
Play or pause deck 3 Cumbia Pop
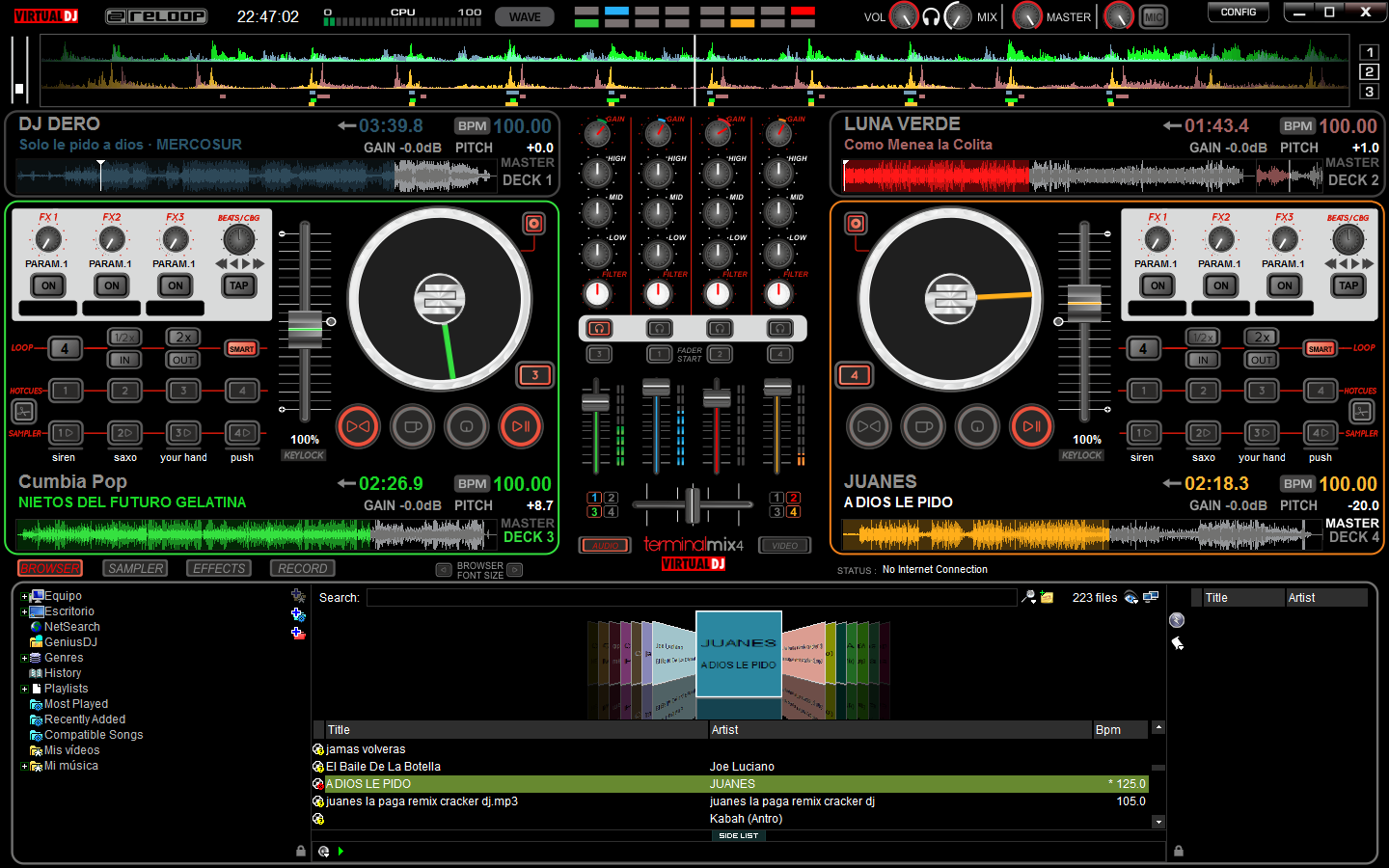tap(521, 426)
